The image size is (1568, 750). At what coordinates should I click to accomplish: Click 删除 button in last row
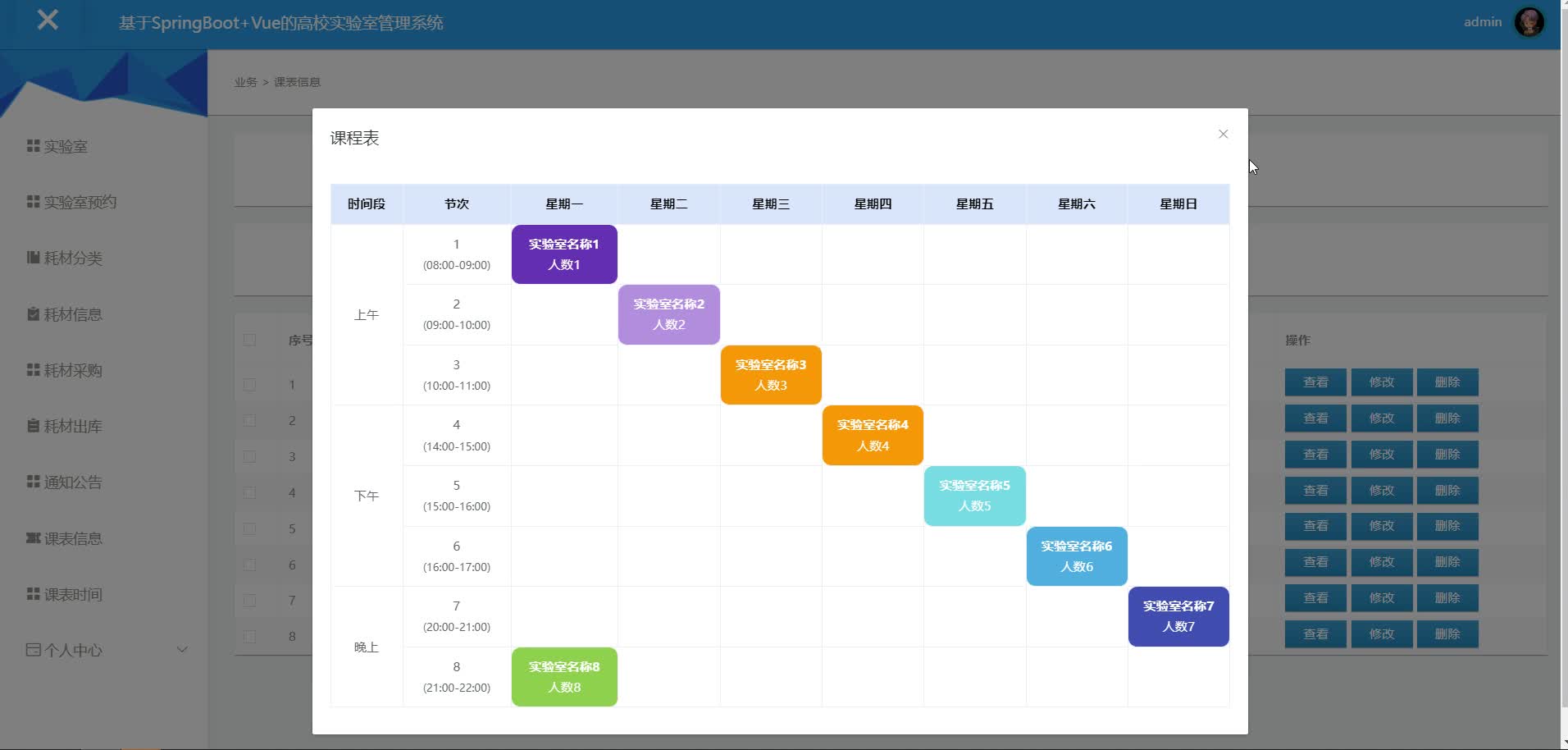tap(1447, 634)
